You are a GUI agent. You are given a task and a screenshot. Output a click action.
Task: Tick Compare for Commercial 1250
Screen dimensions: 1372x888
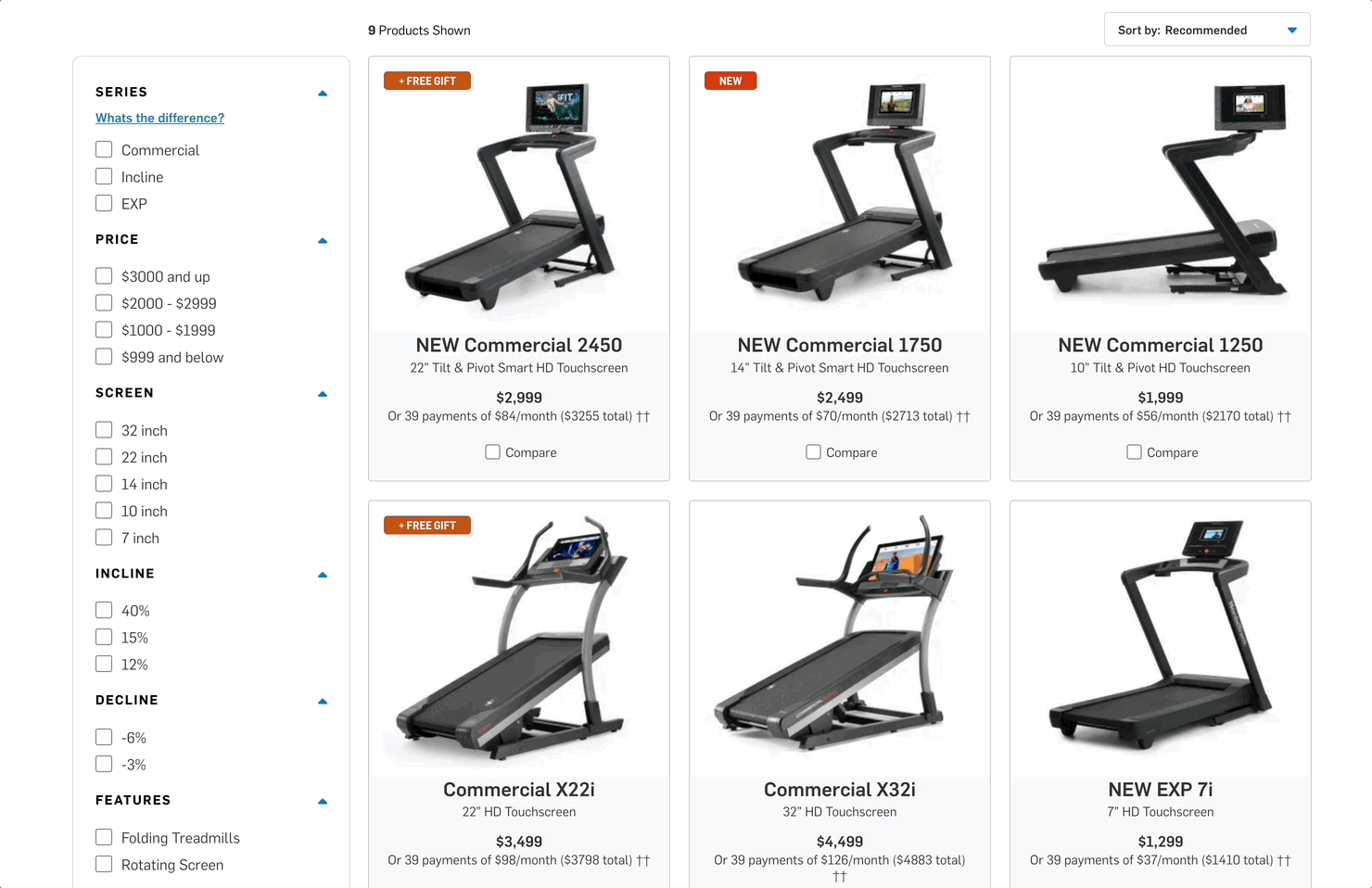1134,451
